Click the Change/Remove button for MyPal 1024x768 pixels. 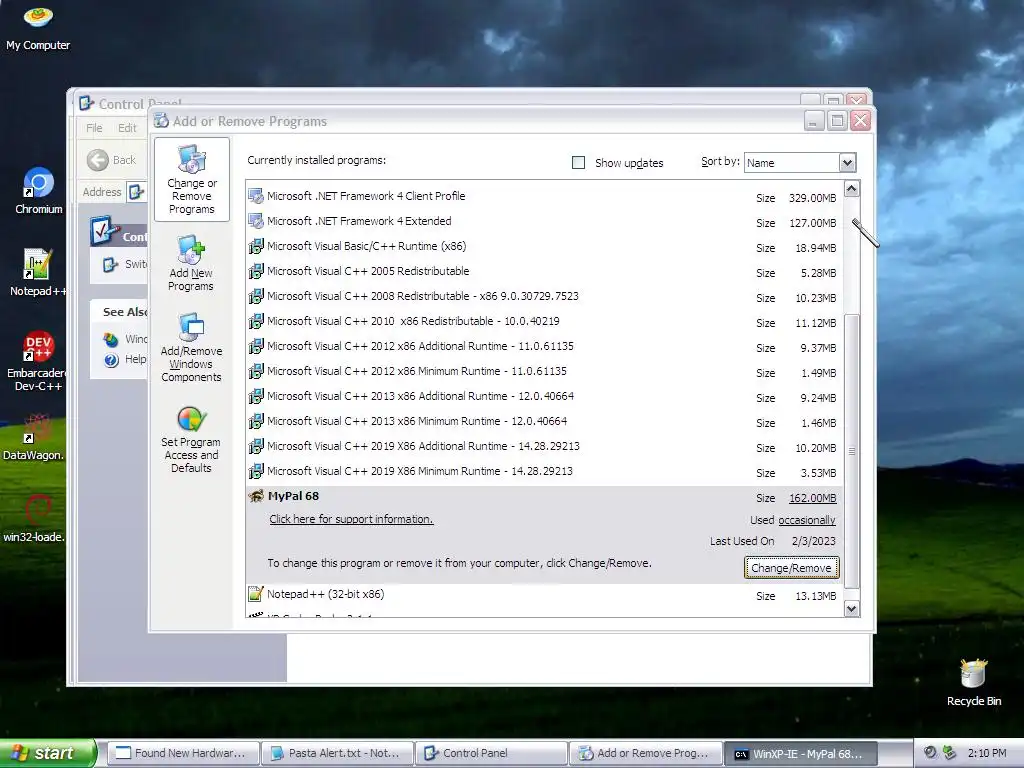(792, 568)
